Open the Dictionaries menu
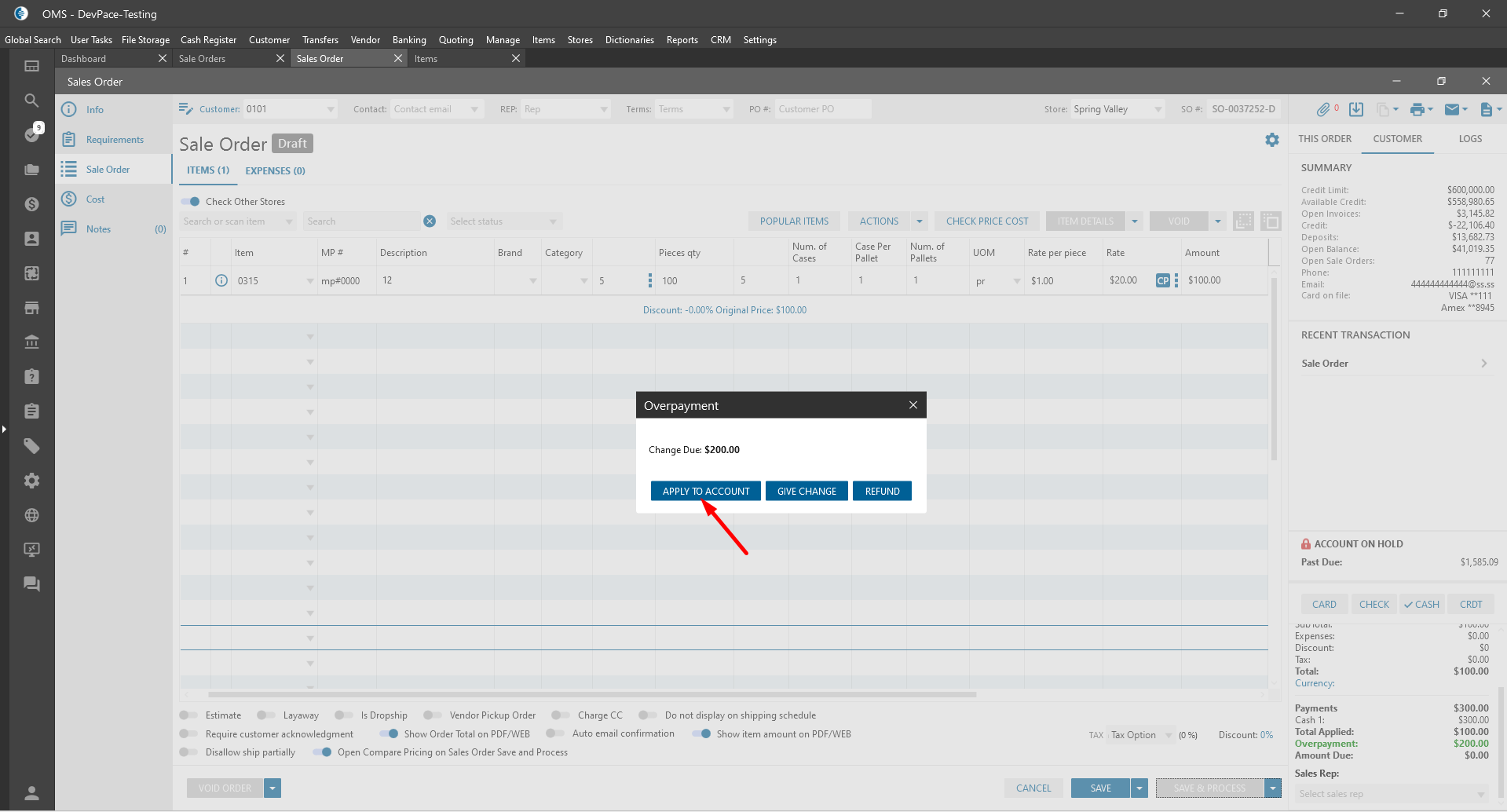The height and width of the screenshot is (812, 1507). (629, 40)
